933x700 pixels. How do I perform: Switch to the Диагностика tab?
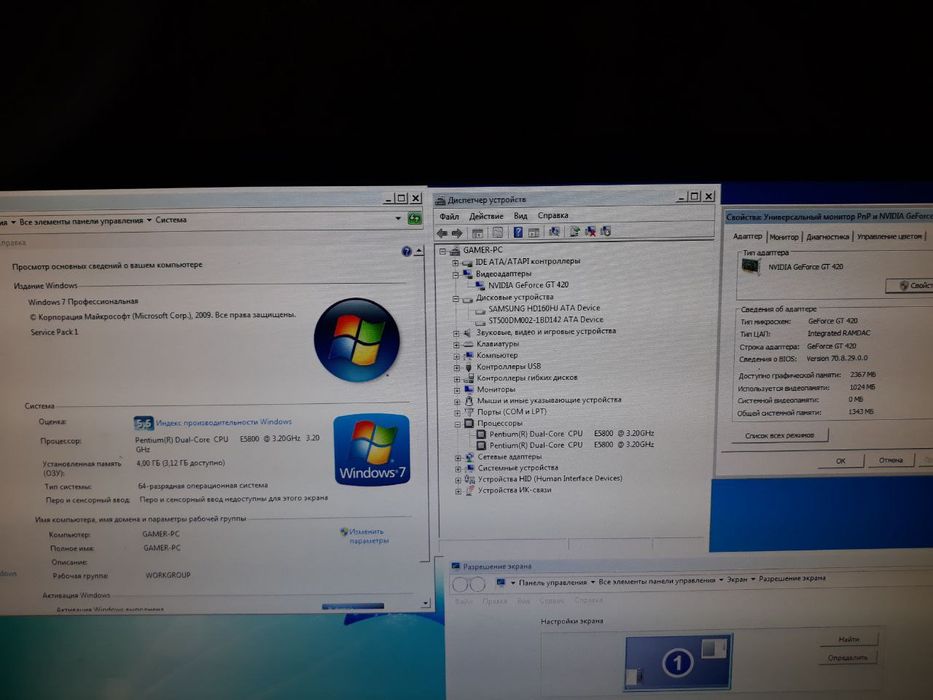828,237
